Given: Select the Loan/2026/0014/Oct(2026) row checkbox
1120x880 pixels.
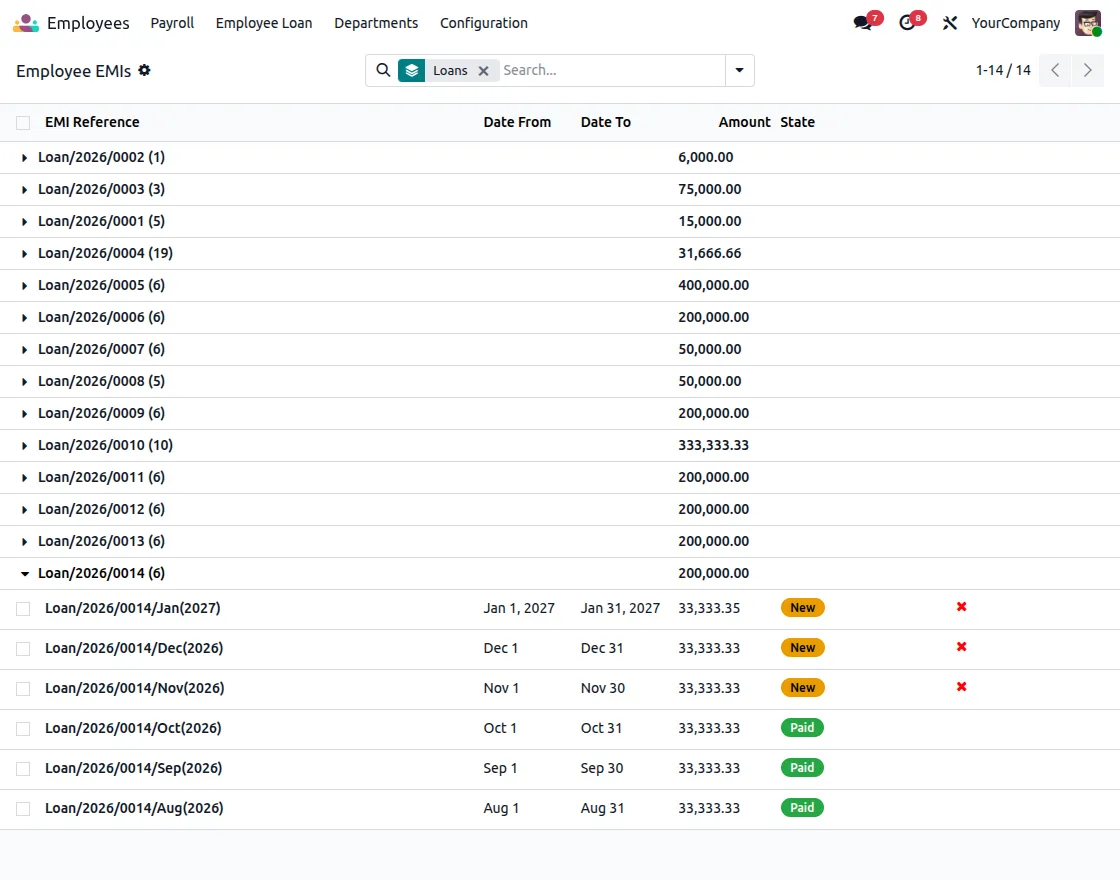Looking at the screenshot, I should [23, 729].
